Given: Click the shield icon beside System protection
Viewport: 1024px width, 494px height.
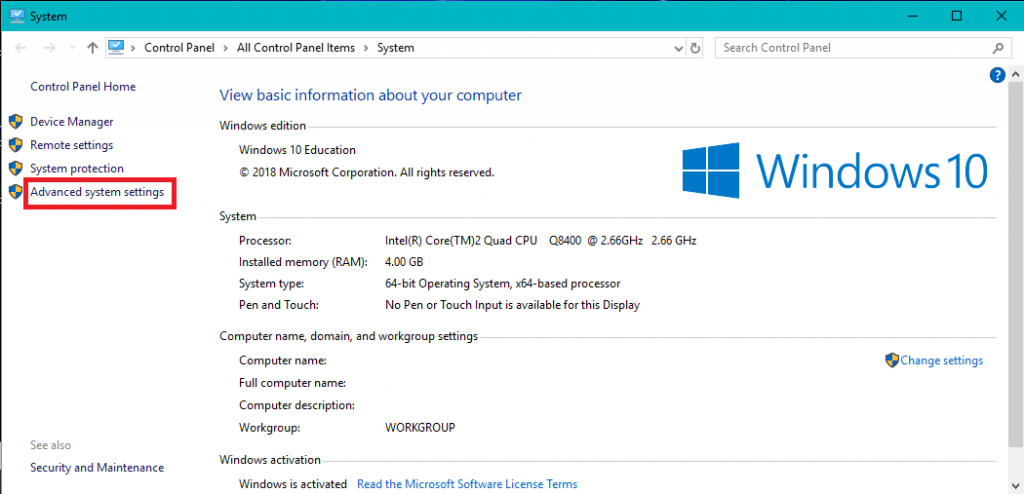Looking at the screenshot, I should click(x=16, y=169).
